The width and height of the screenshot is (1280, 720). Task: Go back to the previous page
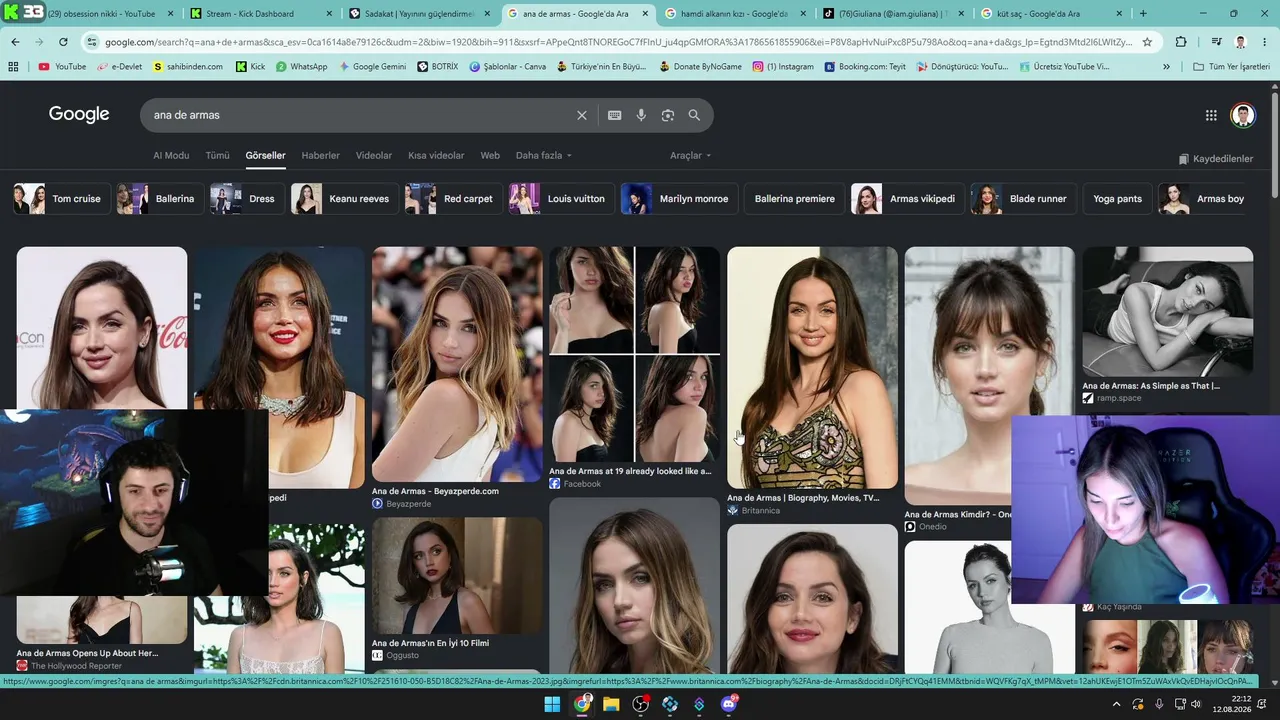coord(15,42)
